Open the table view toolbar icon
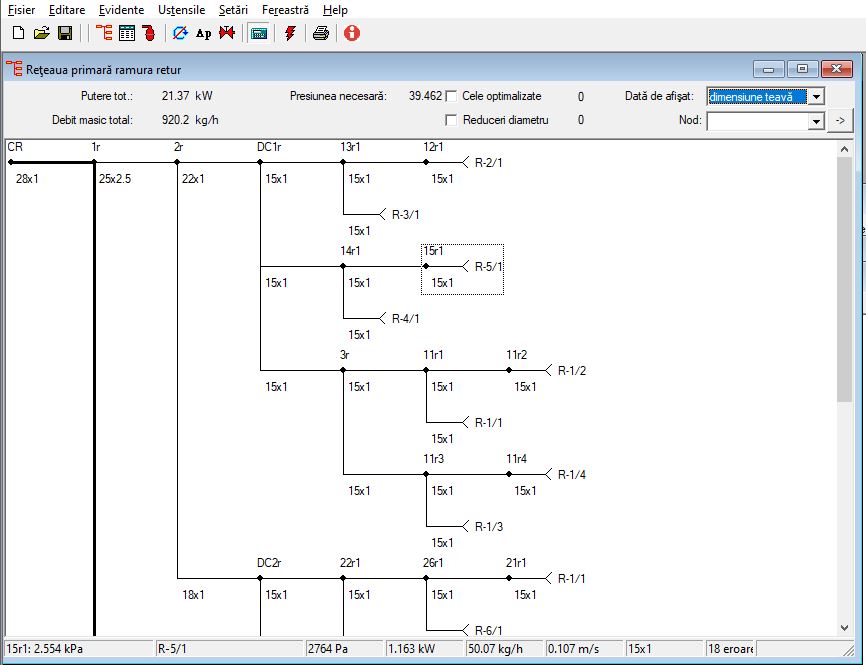 coord(126,33)
